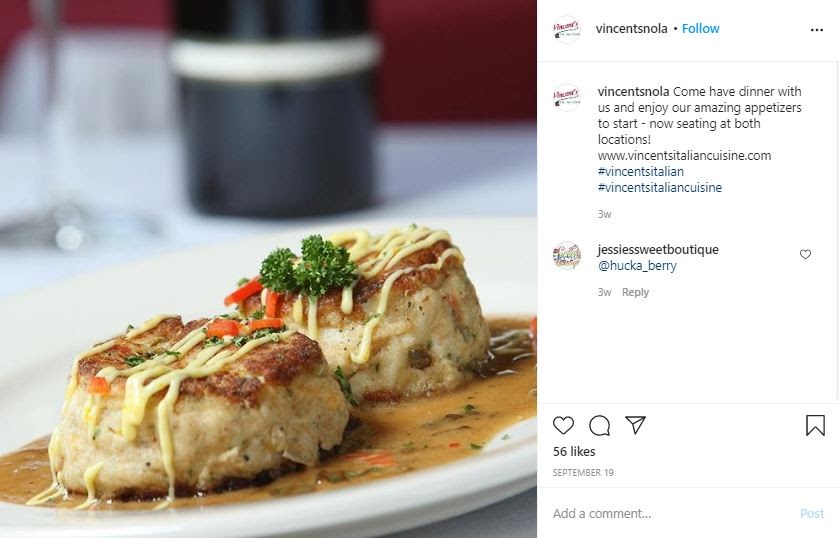This screenshot has height=538, width=839.
Task: Open the #vincentsitalian hashtag
Action: (640, 172)
